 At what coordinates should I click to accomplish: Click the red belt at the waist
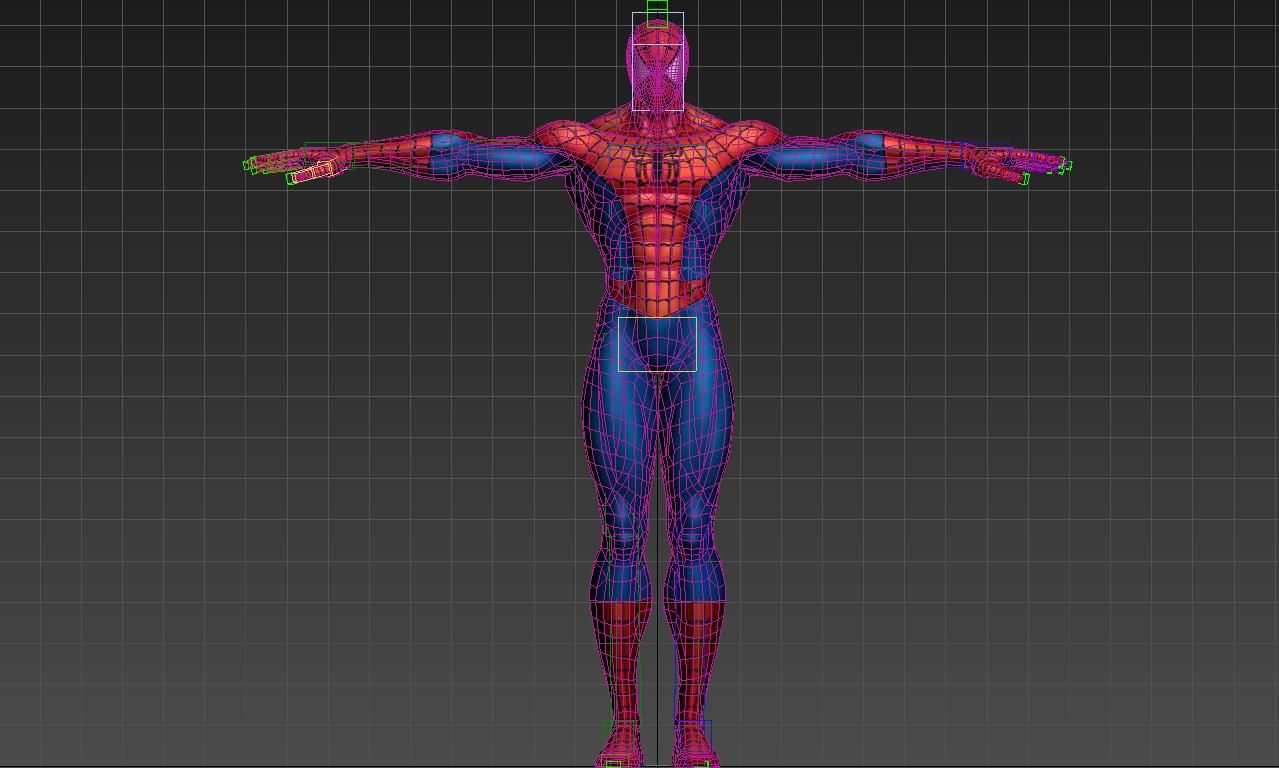(x=657, y=295)
